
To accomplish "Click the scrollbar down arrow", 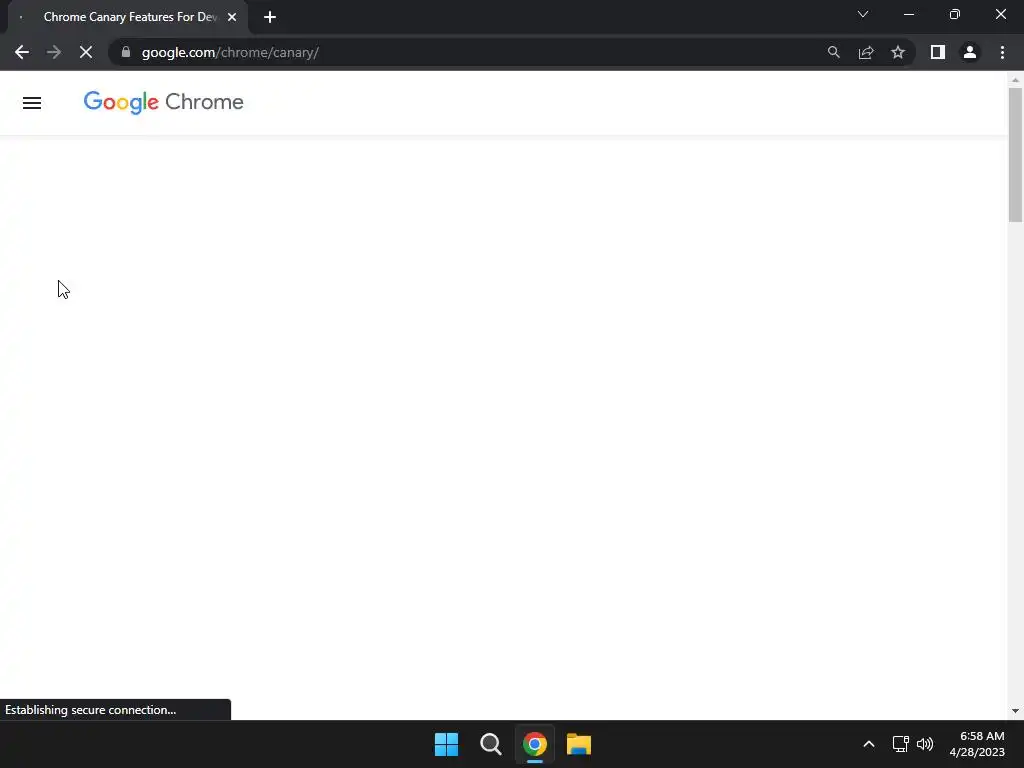I will (x=1015, y=711).
